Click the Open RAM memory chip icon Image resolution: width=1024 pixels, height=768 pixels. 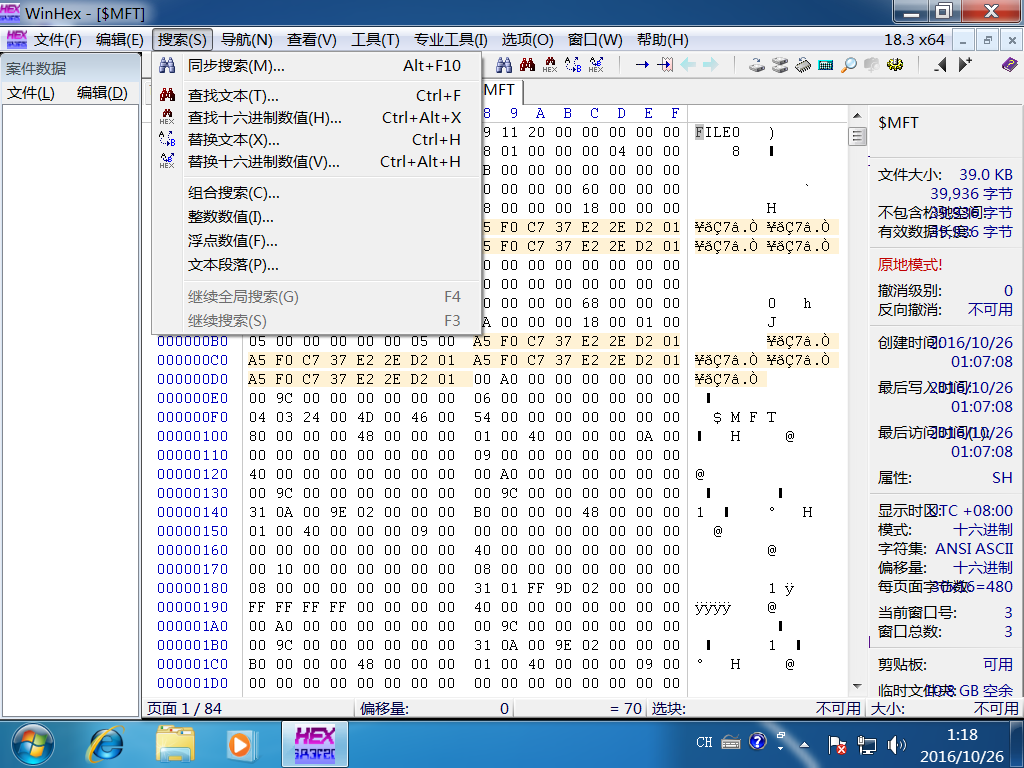point(803,65)
